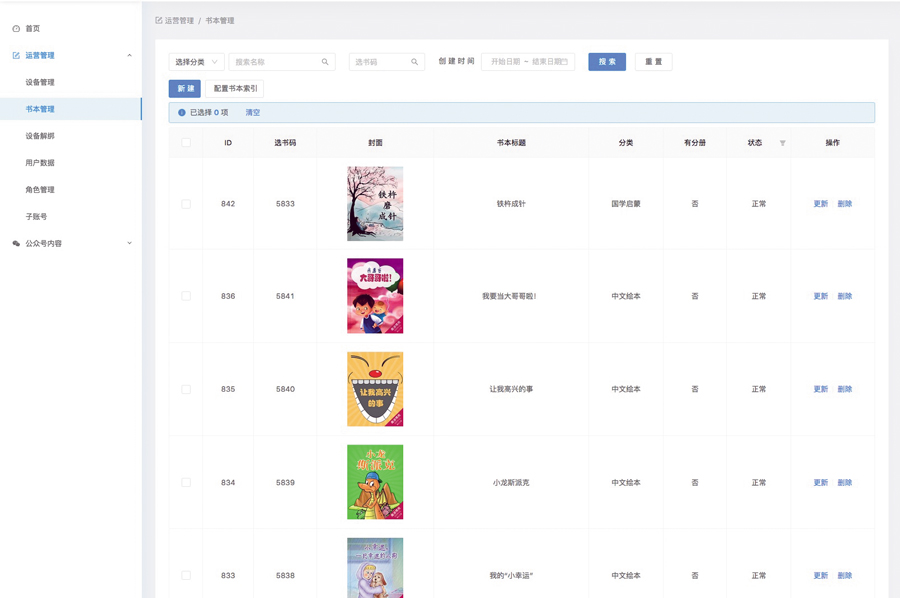Screen dimensions: 900x598
Task: Open 首页 in the sidebar
Action: click(33, 29)
